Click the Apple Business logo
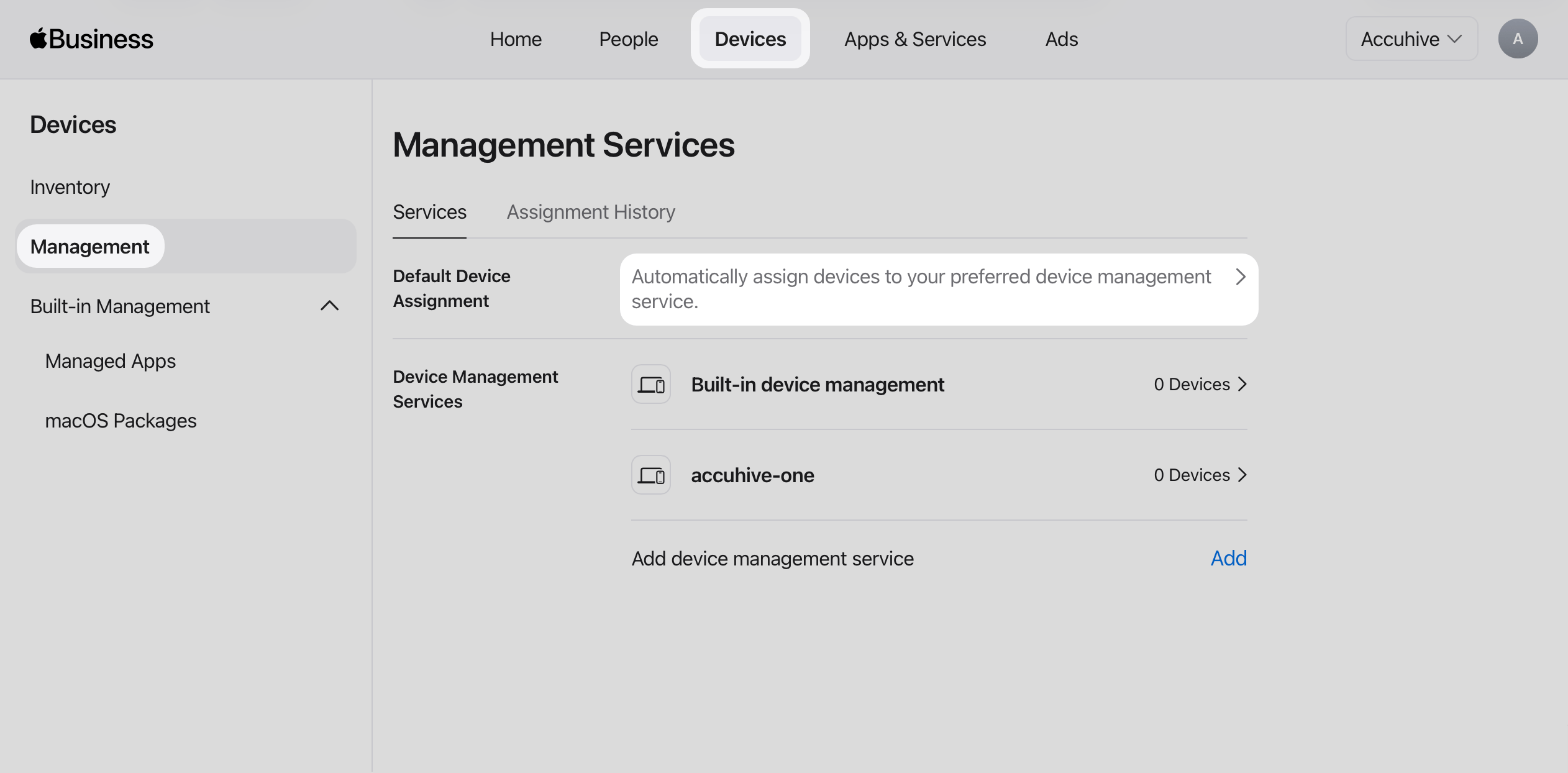The width and height of the screenshot is (1568, 773). tap(91, 39)
